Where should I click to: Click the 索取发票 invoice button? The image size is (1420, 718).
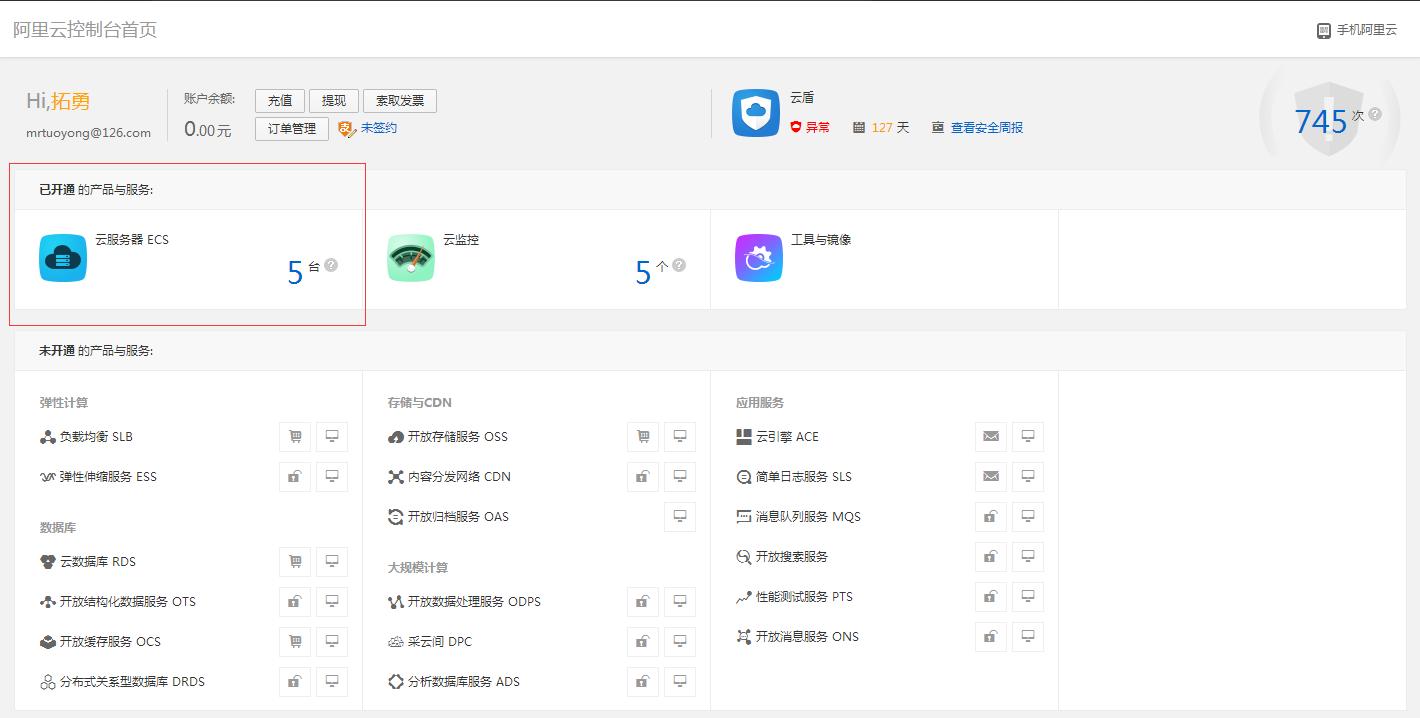[x=399, y=100]
